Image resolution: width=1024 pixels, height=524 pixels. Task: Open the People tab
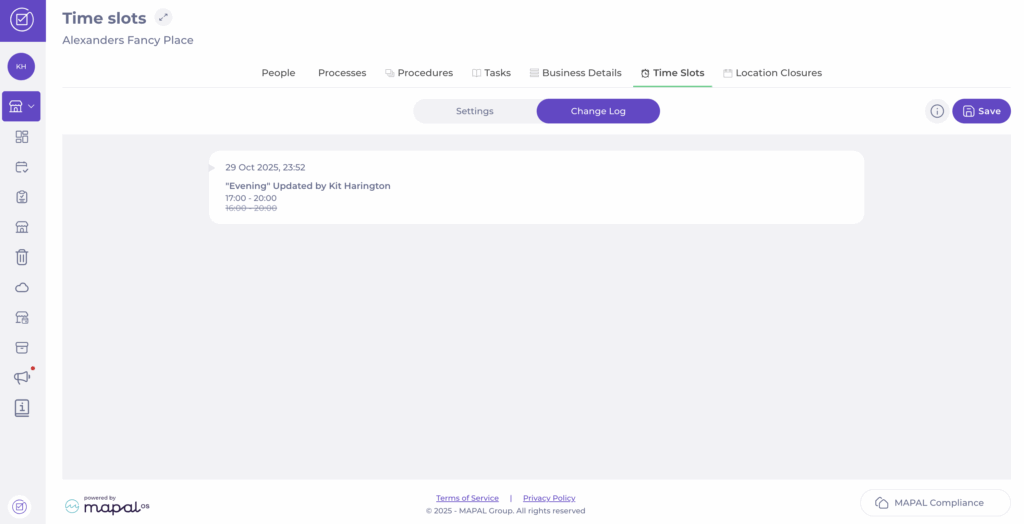(x=278, y=73)
